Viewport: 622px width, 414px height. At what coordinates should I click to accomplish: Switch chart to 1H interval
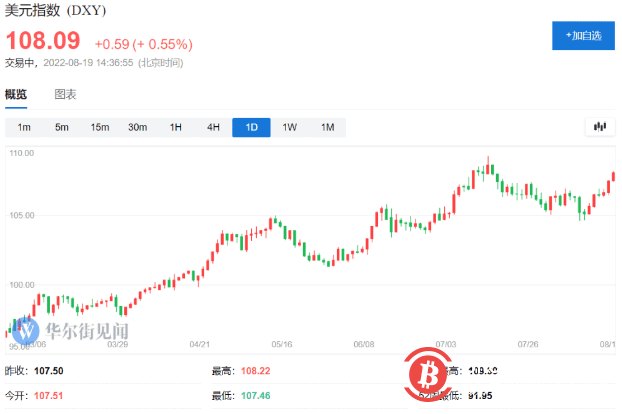pos(175,127)
